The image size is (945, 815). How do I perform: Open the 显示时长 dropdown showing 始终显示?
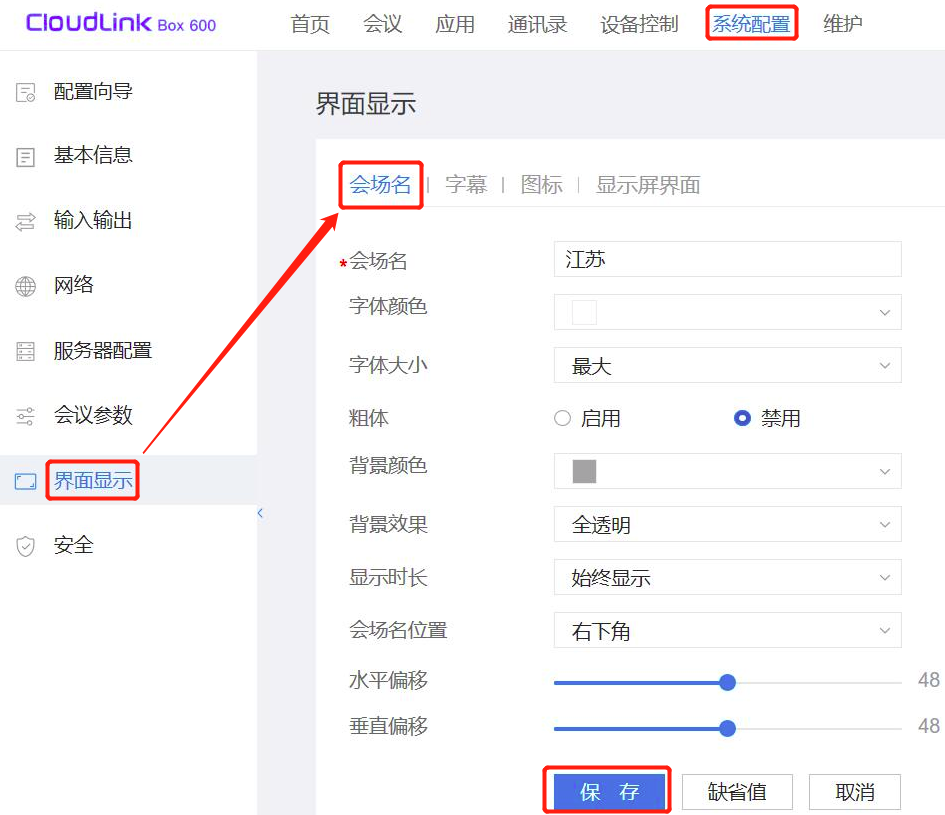click(x=727, y=577)
